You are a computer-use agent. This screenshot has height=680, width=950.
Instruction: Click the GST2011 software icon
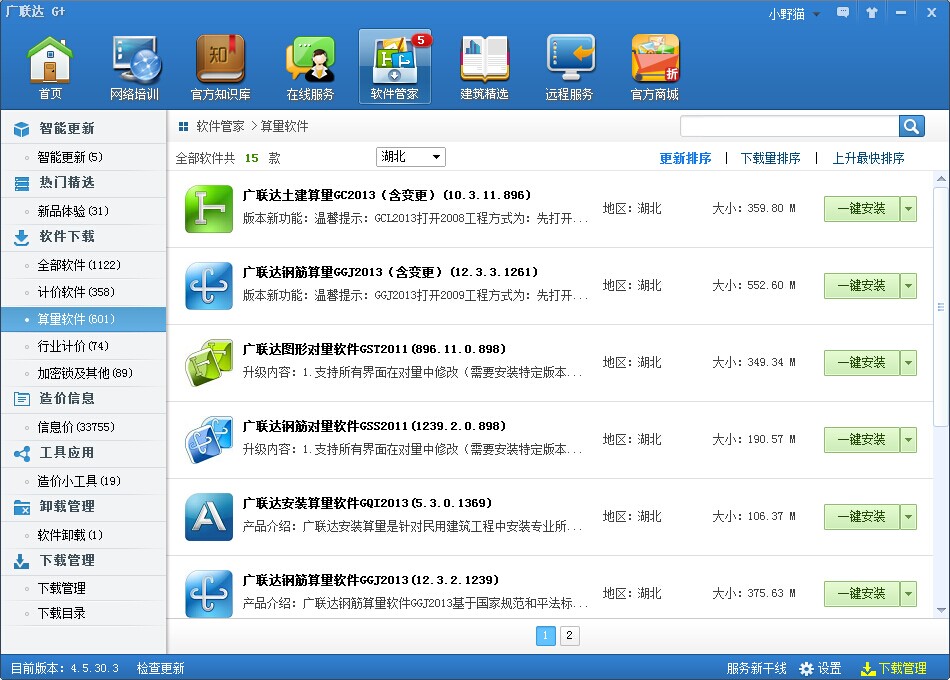point(208,363)
